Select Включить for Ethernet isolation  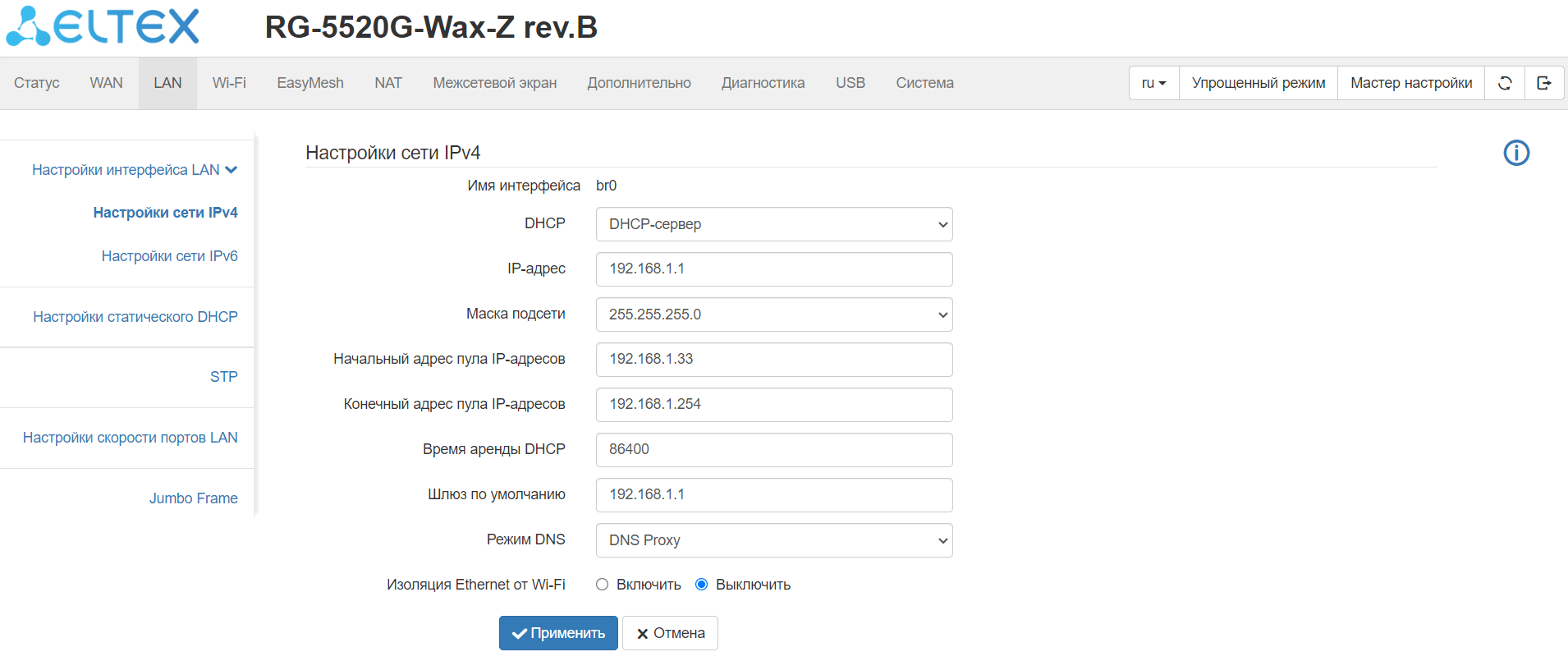(x=603, y=585)
